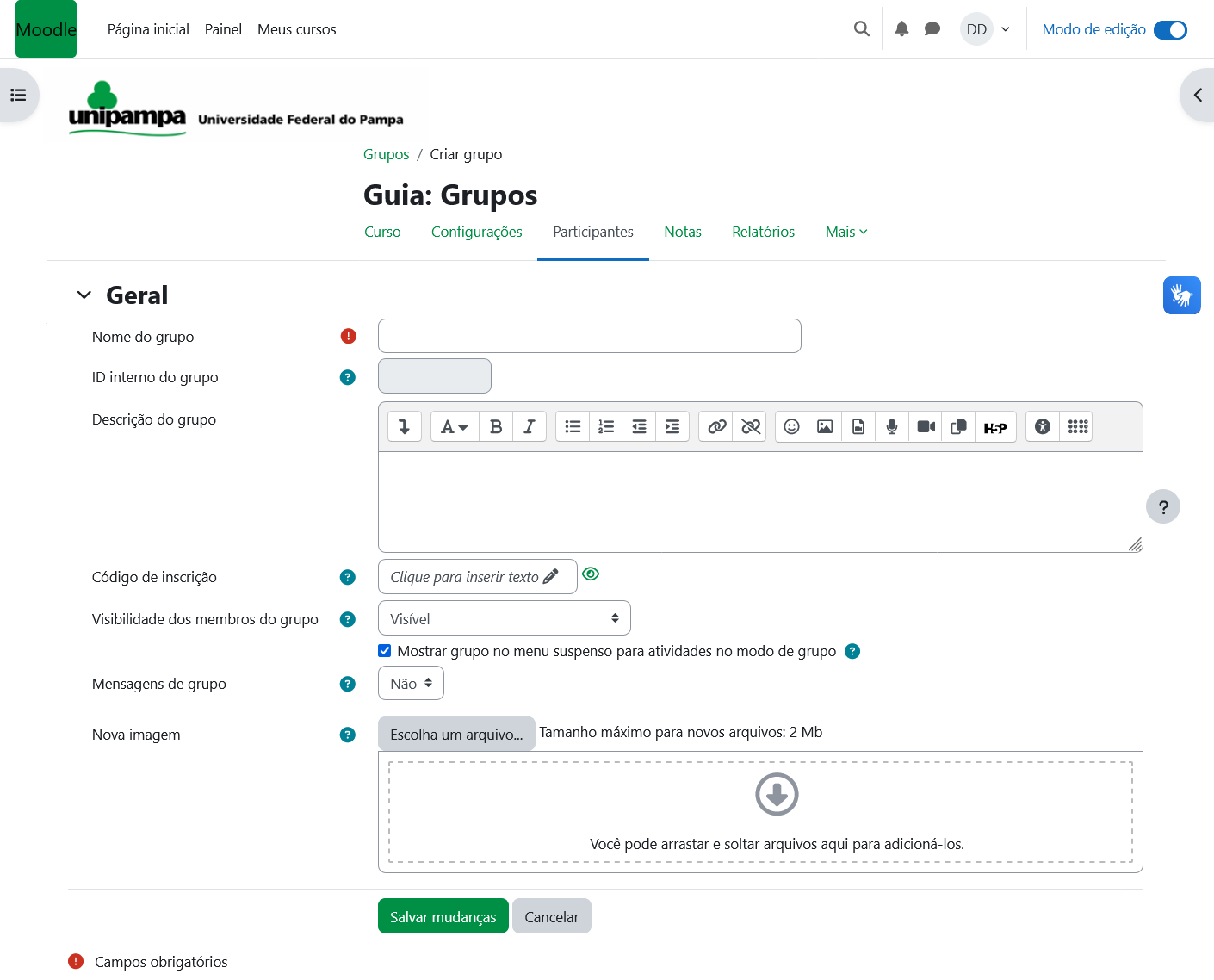This screenshot has height=980, width=1214.
Task: Open the Mais tab menu
Action: pos(845,233)
